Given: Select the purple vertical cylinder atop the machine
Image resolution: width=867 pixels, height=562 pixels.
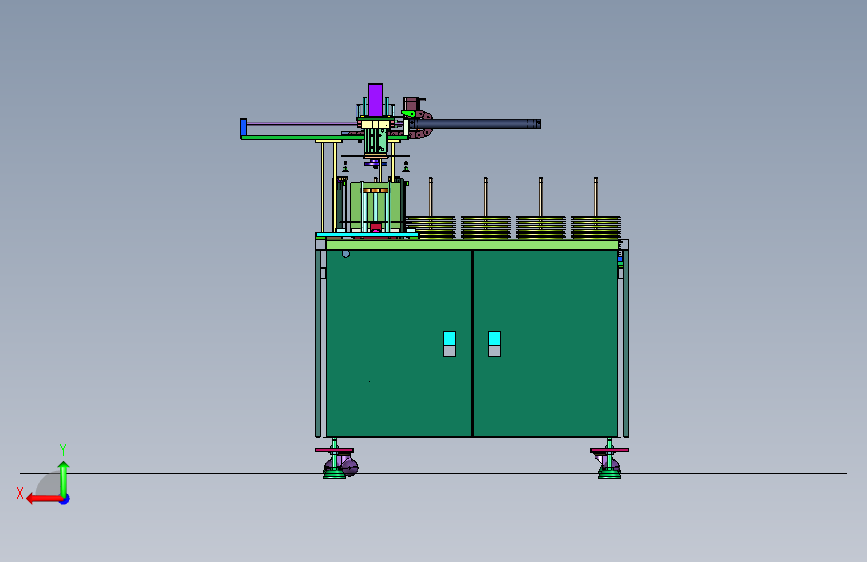Looking at the screenshot, I should pyautogui.click(x=375, y=100).
